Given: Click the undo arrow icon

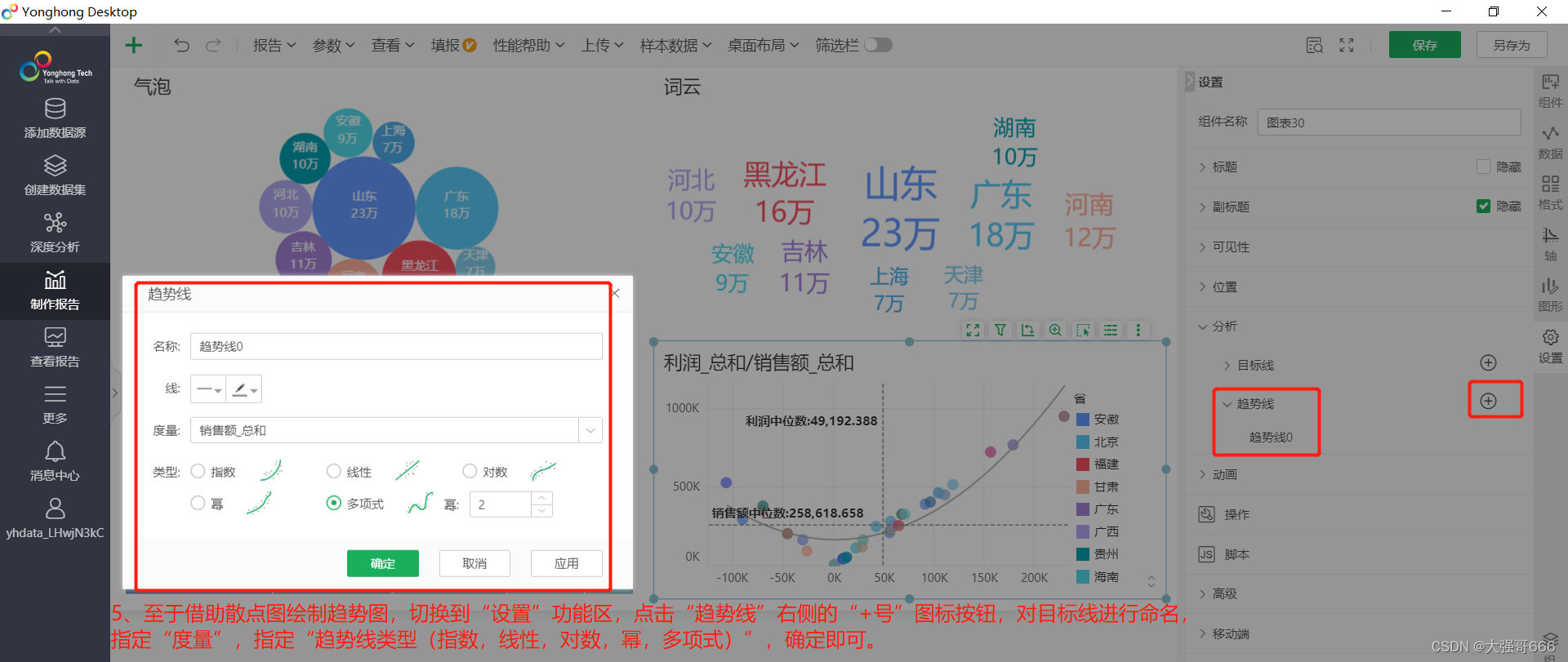Looking at the screenshot, I should tap(181, 46).
